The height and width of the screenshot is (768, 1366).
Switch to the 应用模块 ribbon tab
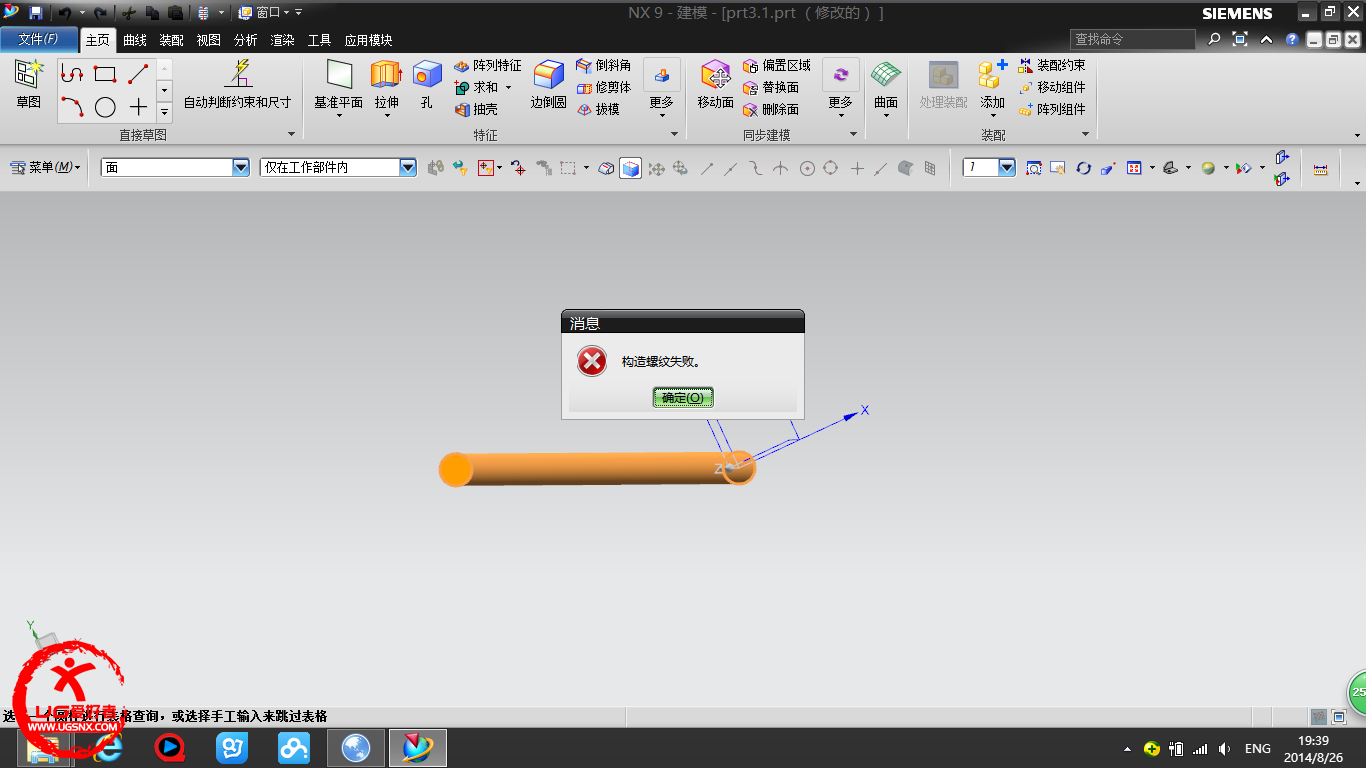coord(368,40)
